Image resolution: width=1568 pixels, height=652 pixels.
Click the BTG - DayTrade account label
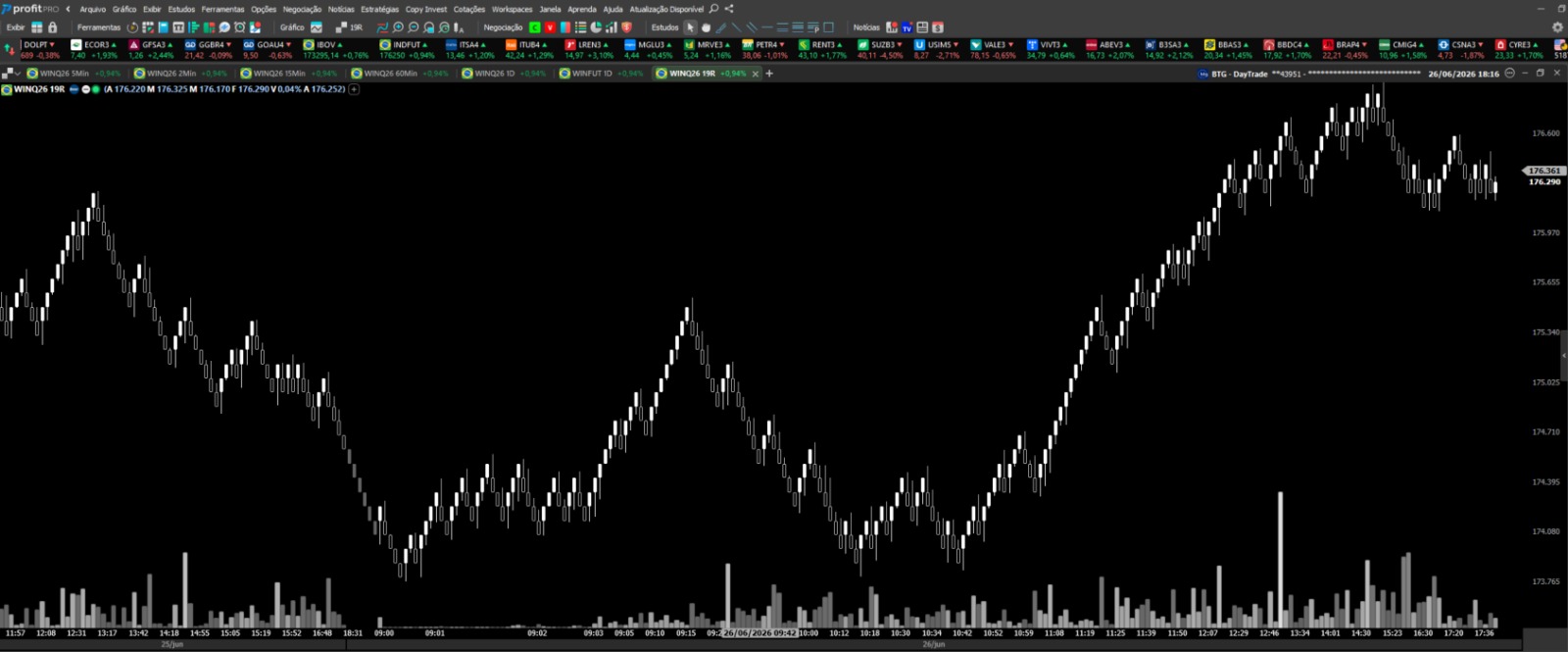[1239, 74]
